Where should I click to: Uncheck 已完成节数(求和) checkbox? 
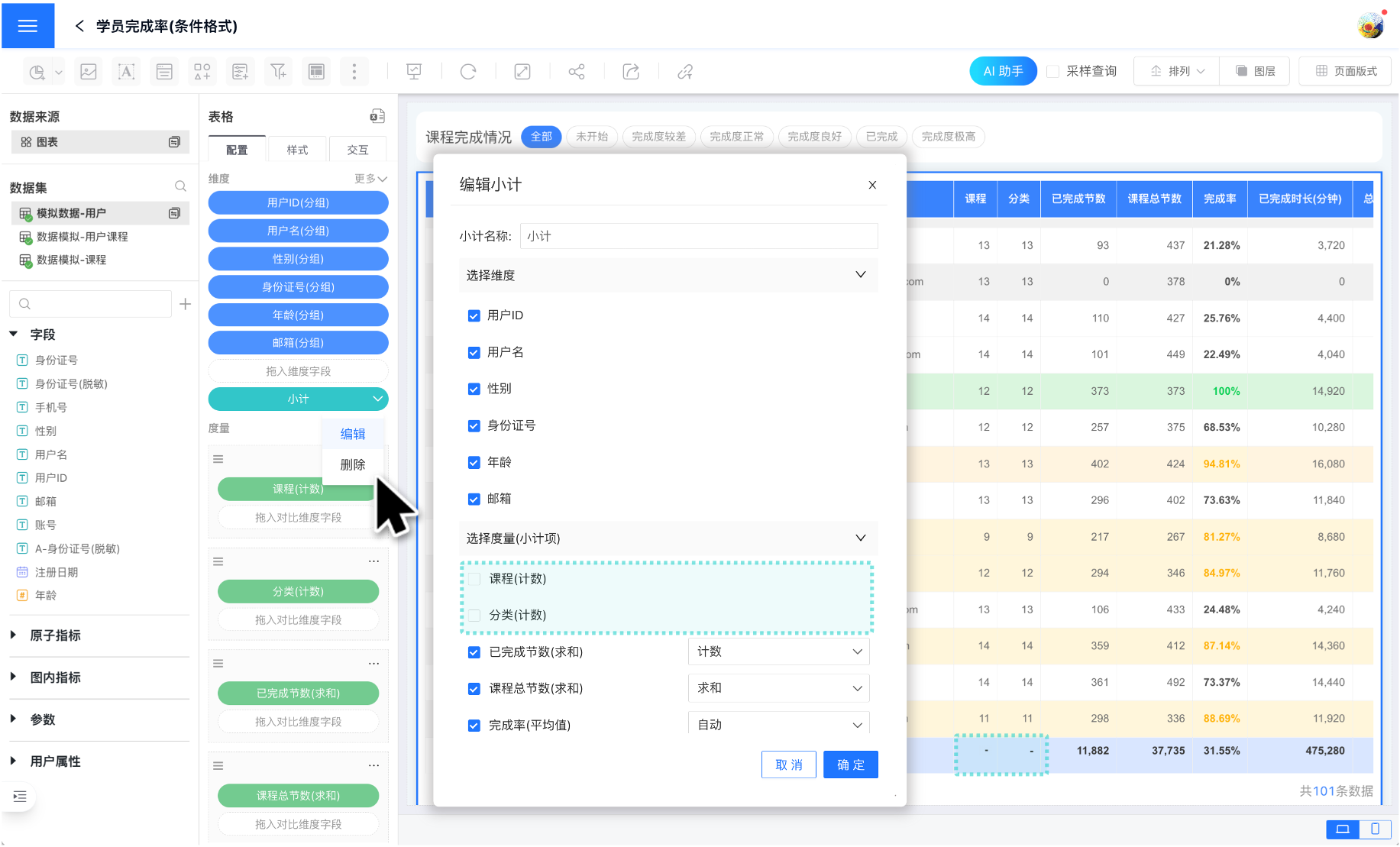click(x=474, y=652)
